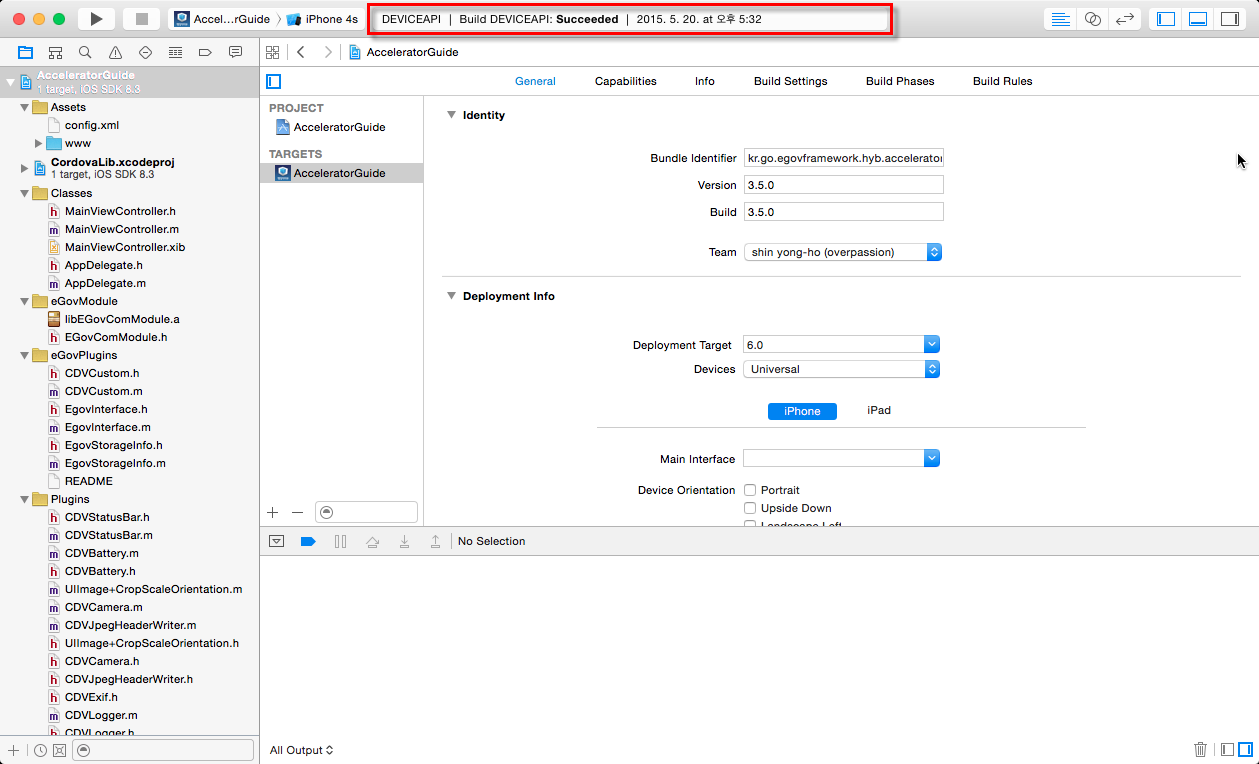Toggle breakpoints in the debug bar

click(x=308, y=541)
